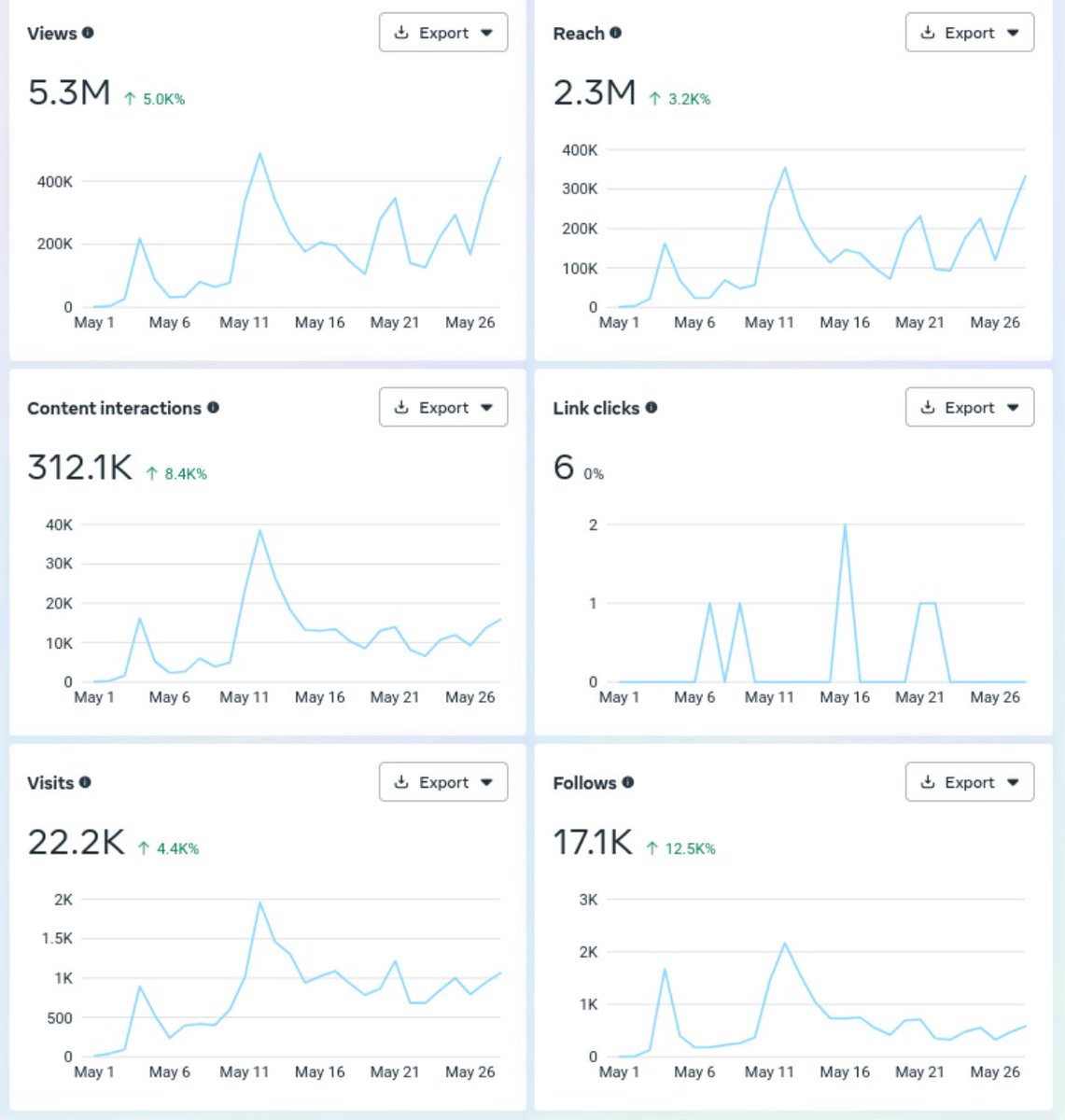This screenshot has height=1120, width=1065.
Task: Click the Reach card title
Action: pos(579,34)
